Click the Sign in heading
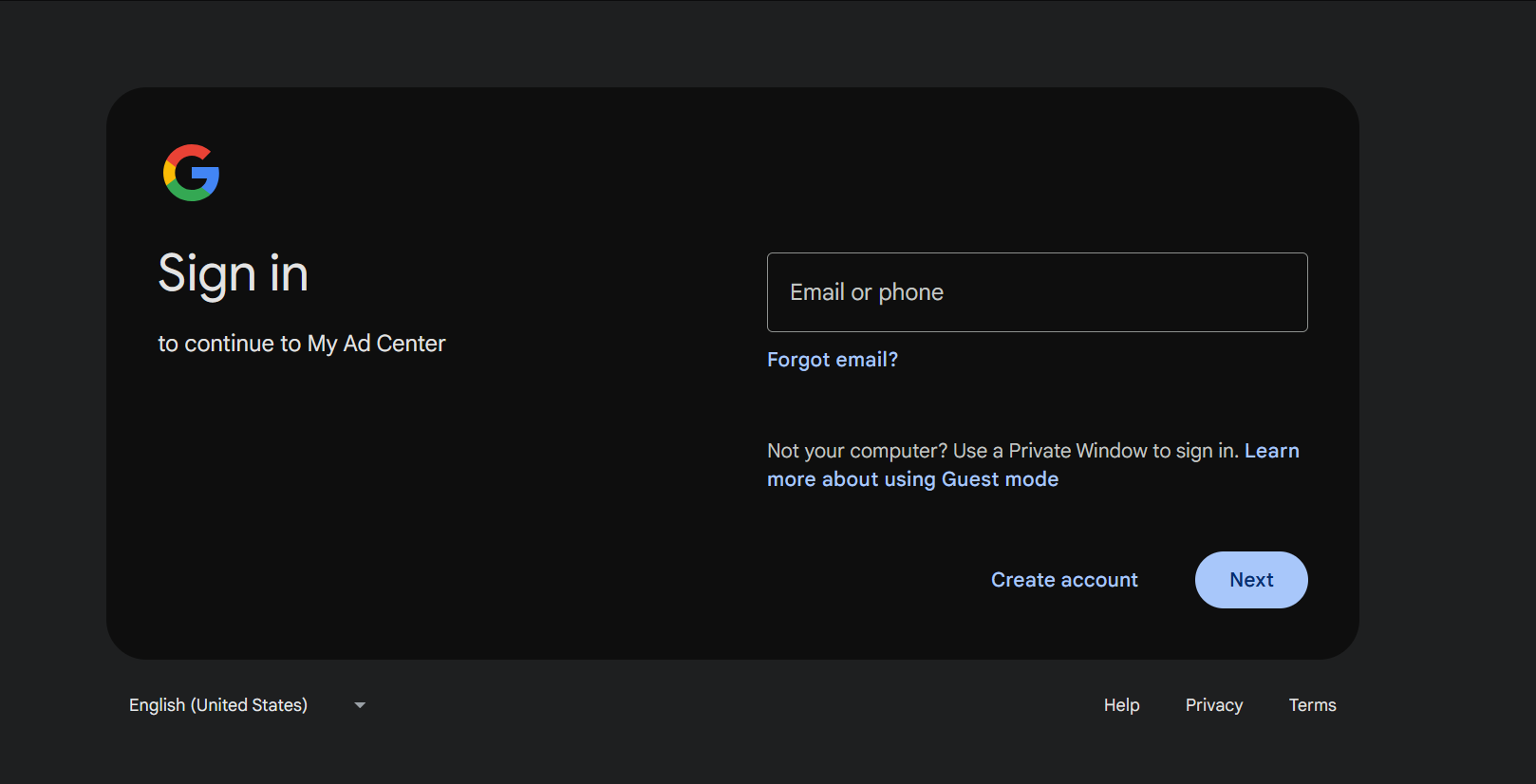 pyautogui.click(x=234, y=274)
